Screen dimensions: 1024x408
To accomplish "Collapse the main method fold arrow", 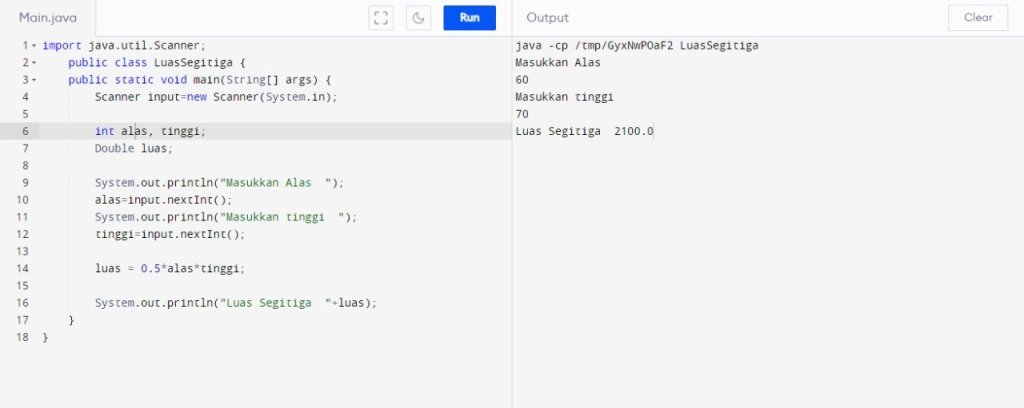I will coord(34,80).
